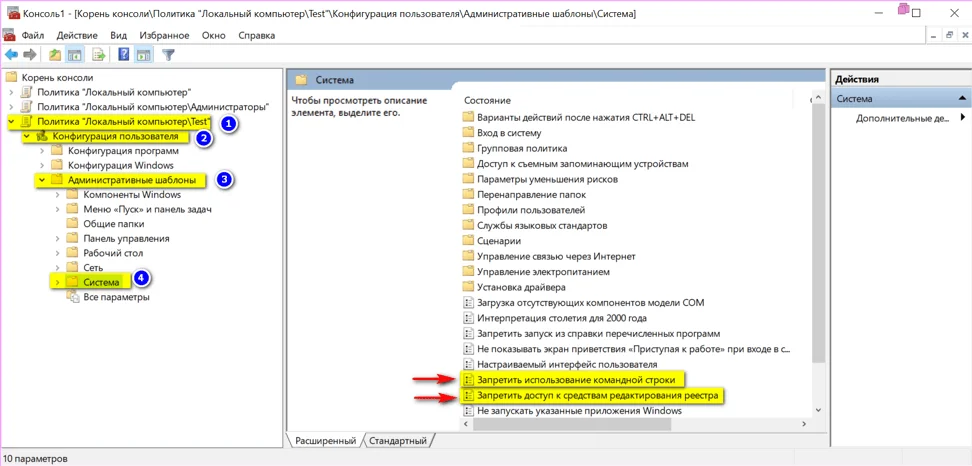
Task: Expand the "Панель управления" tree node
Action: (x=58, y=239)
